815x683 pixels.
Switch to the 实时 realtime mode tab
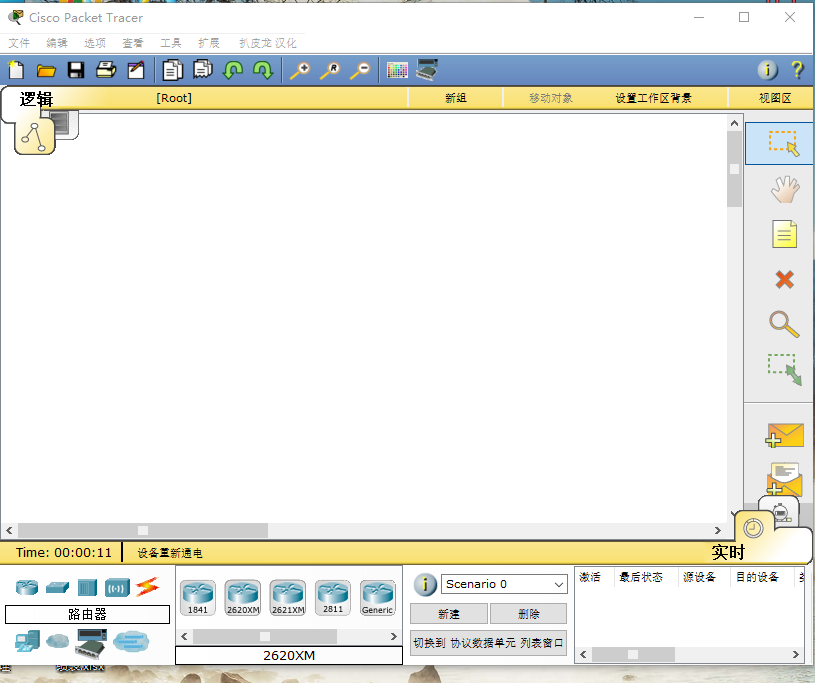tap(728, 552)
